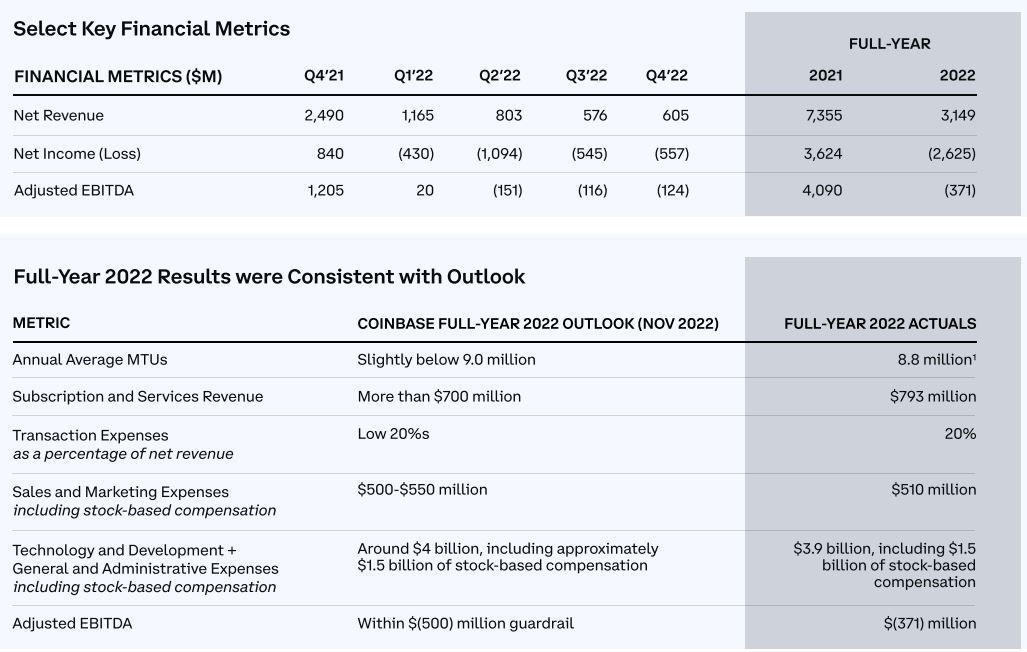Click the Q2'22 column header

coord(499,76)
